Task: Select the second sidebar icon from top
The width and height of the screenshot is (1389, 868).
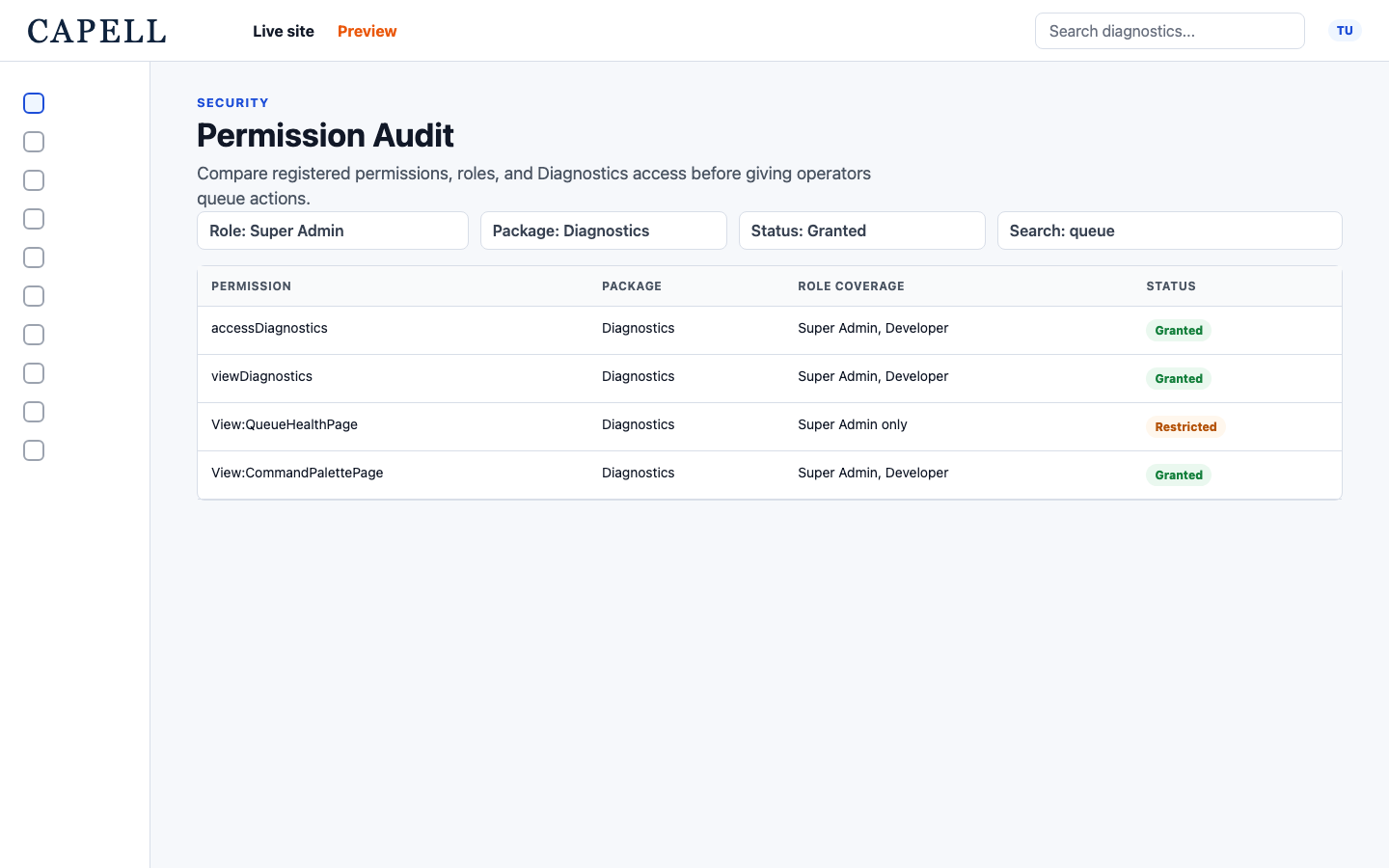Action: pos(34,142)
